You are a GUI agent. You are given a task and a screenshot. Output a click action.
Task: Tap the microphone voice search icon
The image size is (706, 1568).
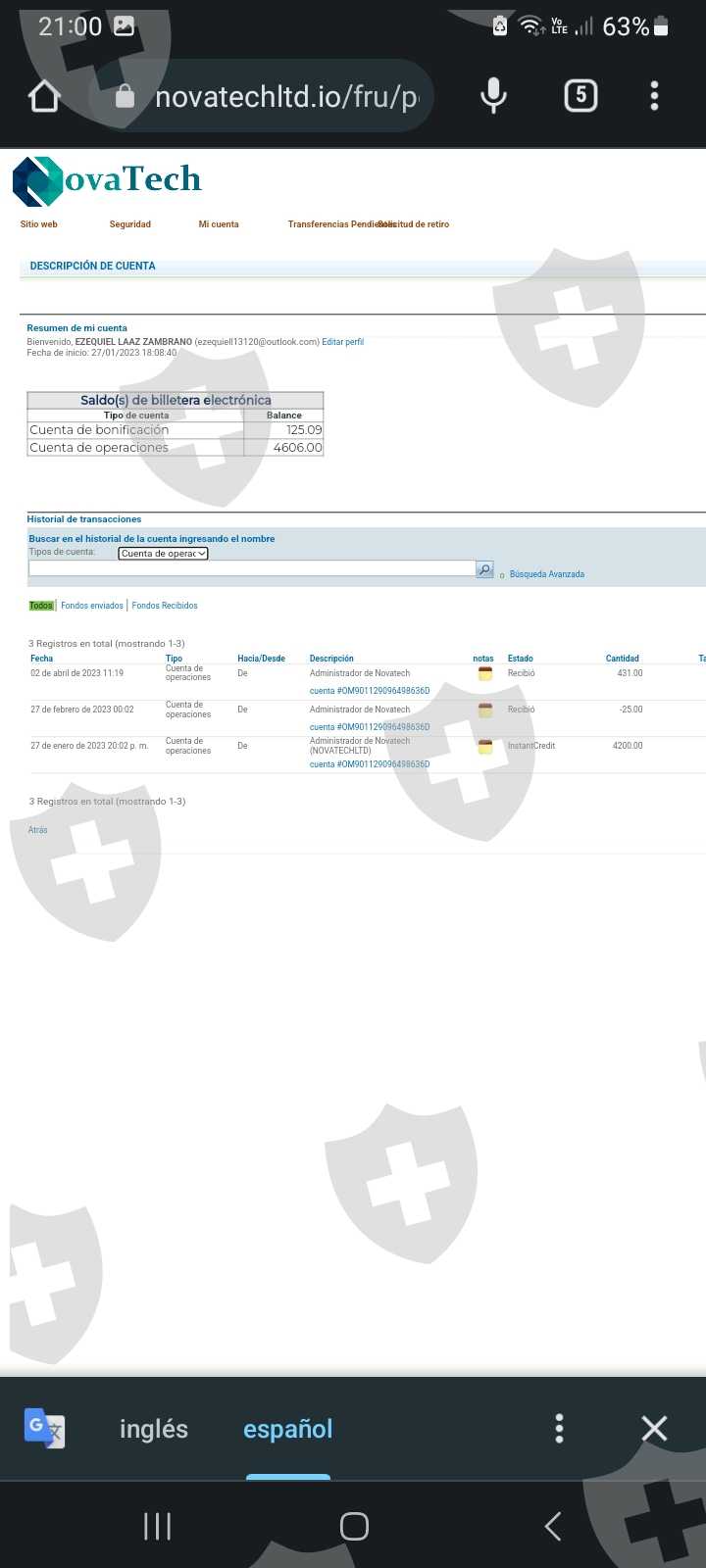[x=494, y=95]
